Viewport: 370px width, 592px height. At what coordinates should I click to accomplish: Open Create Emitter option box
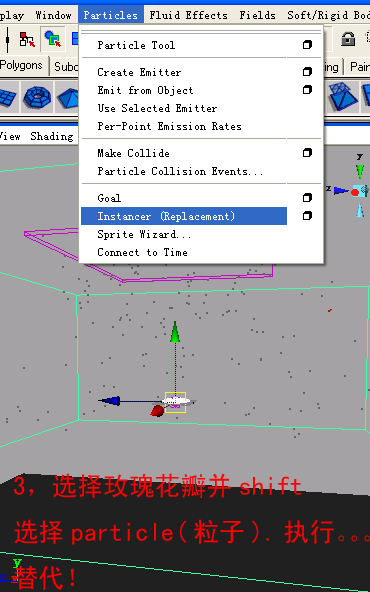(307, 72)
